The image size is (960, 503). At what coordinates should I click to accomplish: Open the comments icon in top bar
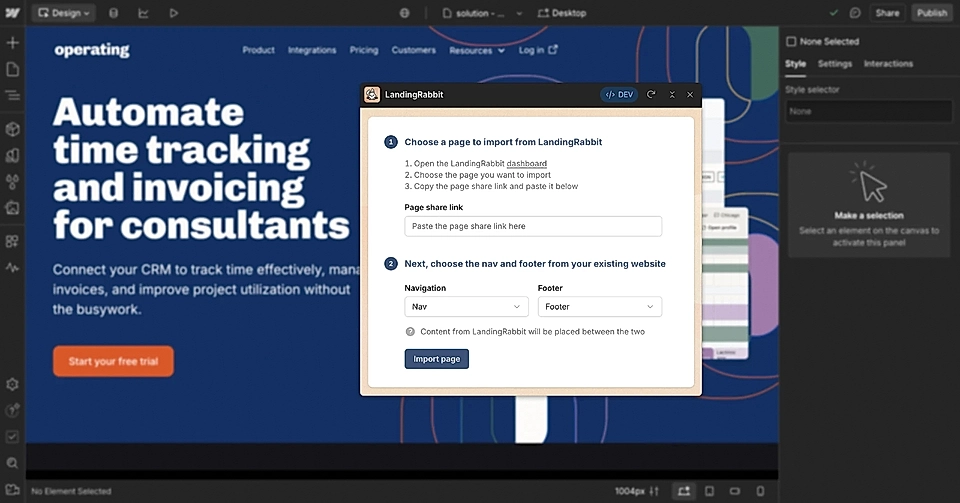point(855,13)
